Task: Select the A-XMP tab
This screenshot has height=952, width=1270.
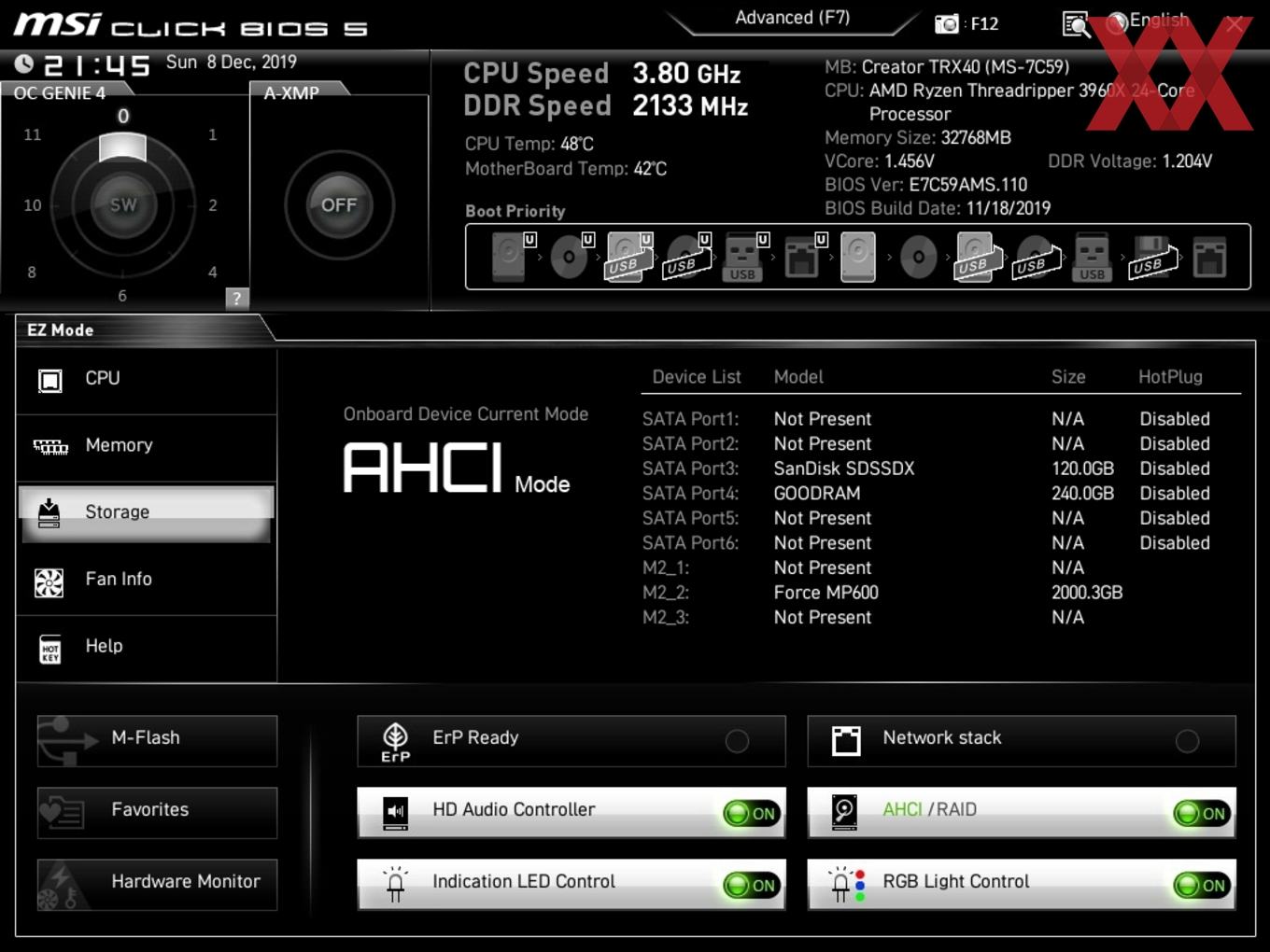Action: pyautogui.click(x=291, y=92)
